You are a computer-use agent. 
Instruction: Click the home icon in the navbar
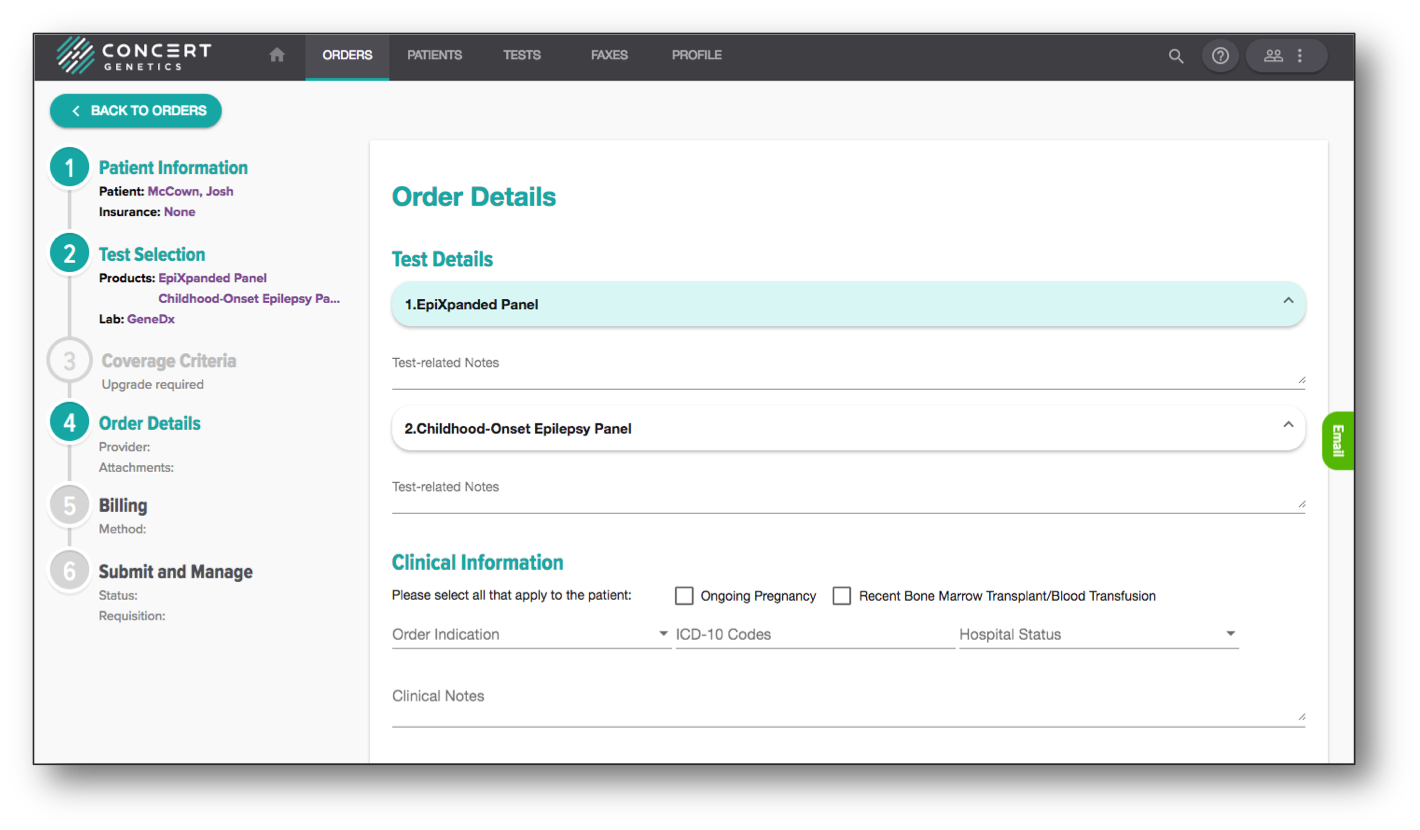click(276, 55)
